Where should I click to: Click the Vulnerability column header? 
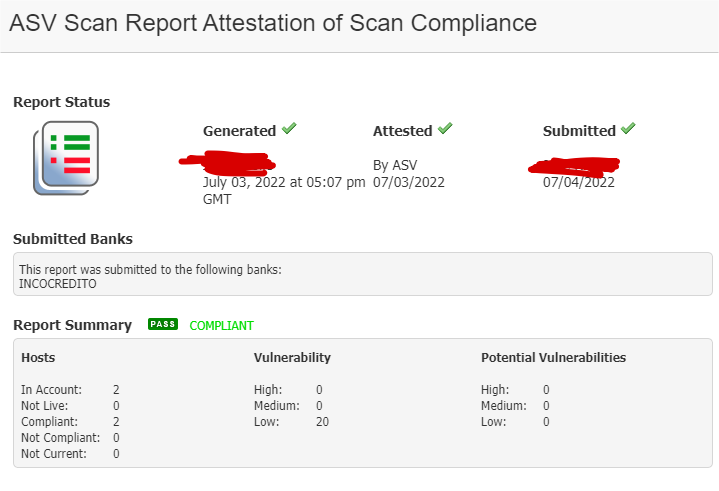click(x=292, y=357)
